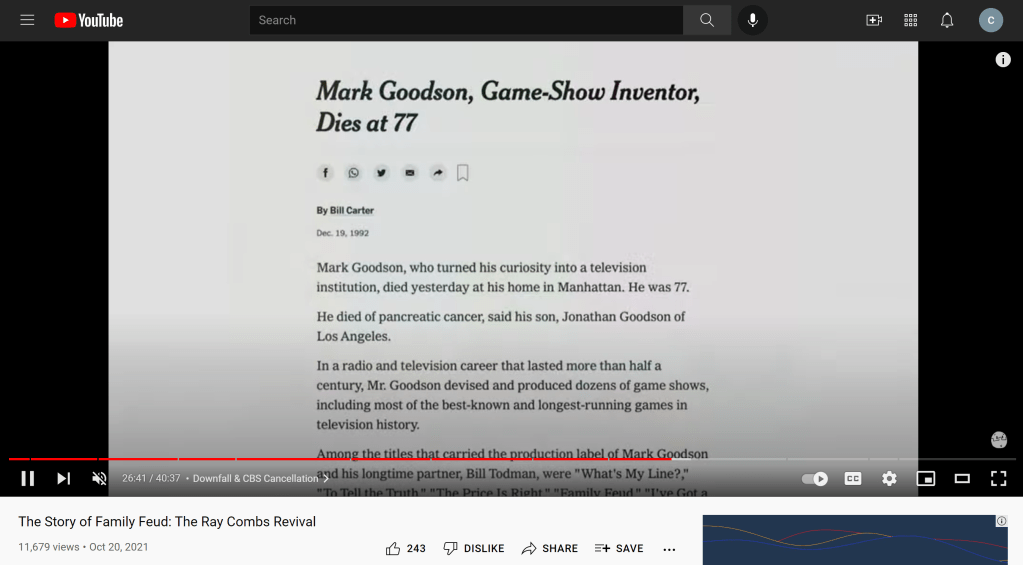Open the YouTube hamburger guide menu
This screenshot has width=1023, height=565.
(27, 20)
